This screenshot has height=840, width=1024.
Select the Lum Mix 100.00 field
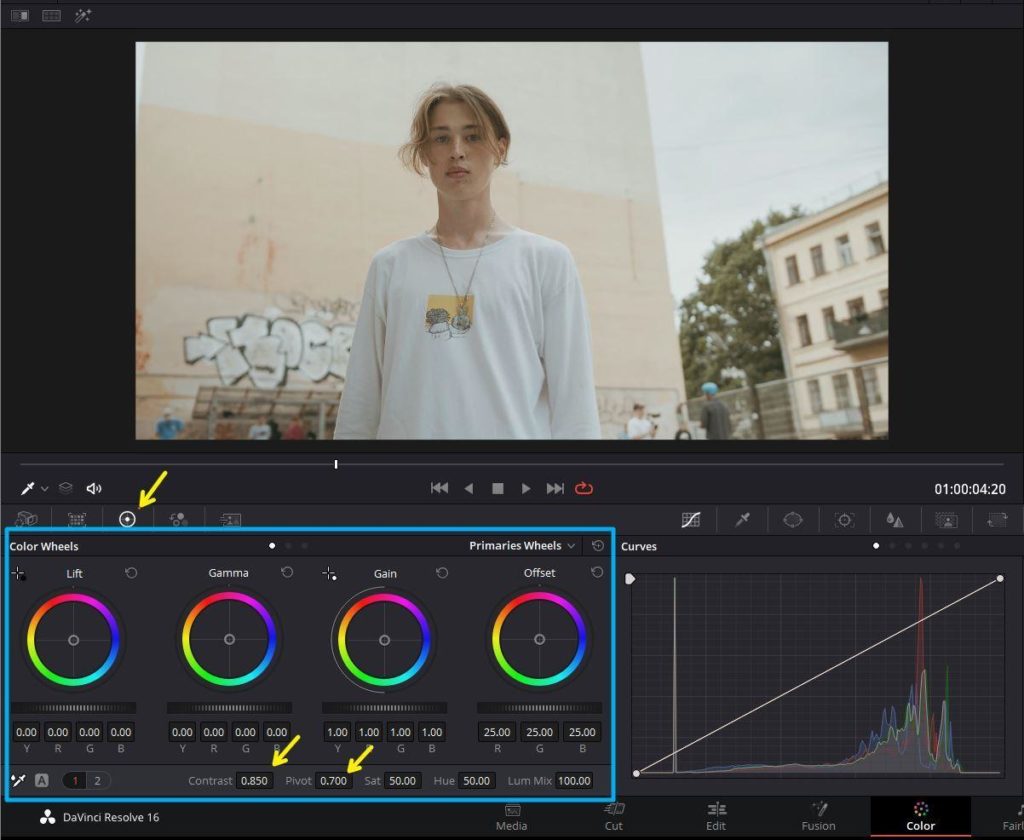[x=574, y=781]
